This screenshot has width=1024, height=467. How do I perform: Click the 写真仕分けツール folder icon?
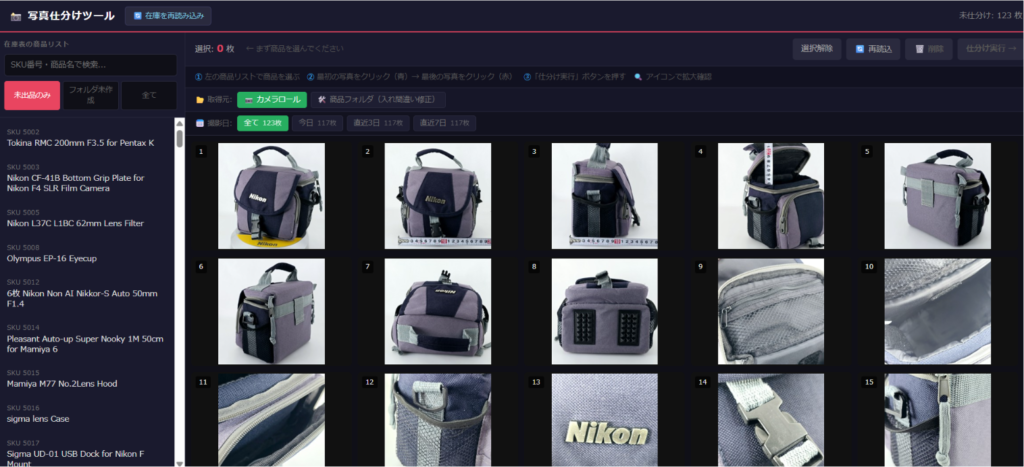pos(16,16)
